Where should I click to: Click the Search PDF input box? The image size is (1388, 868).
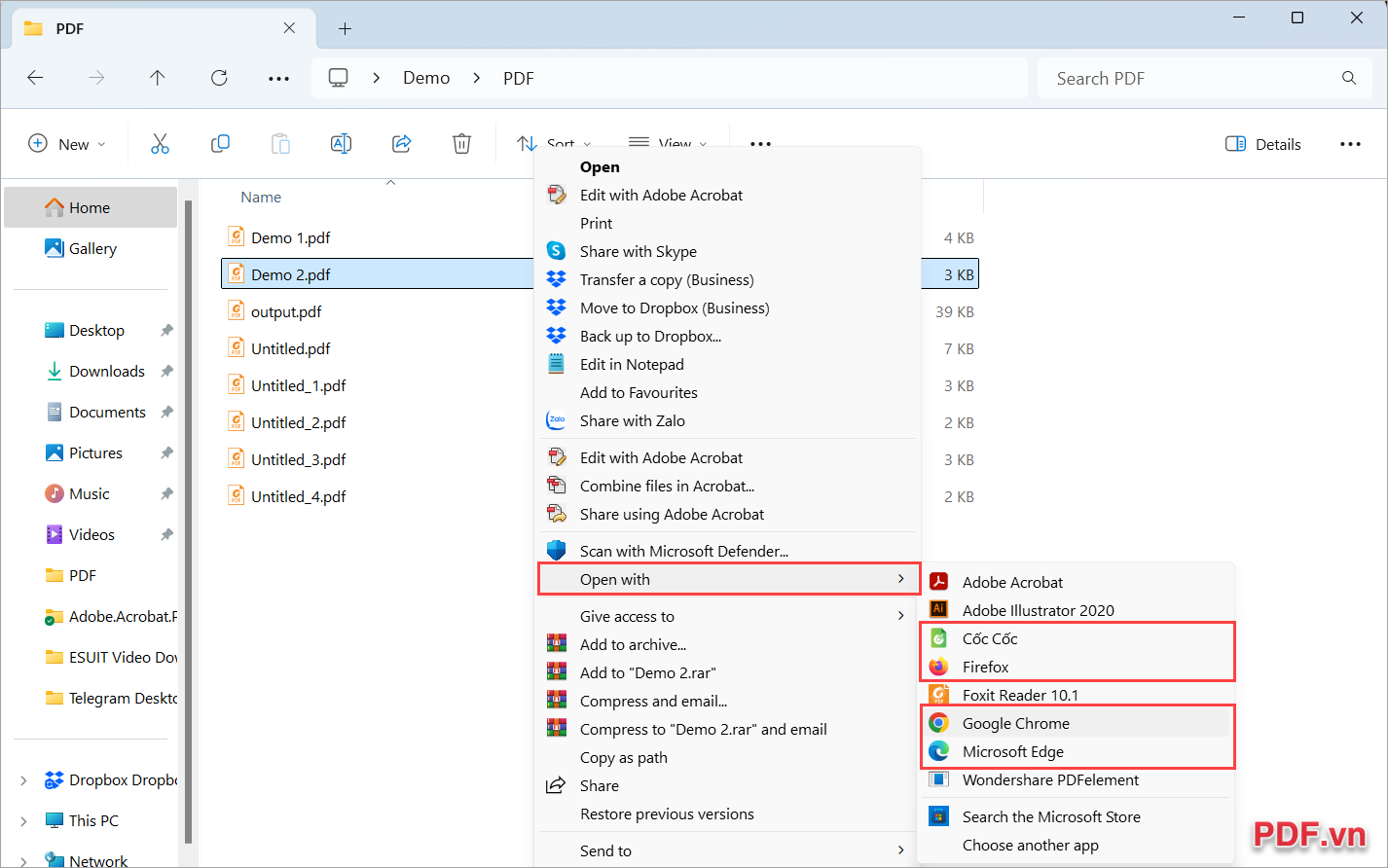click(1205, 78)
